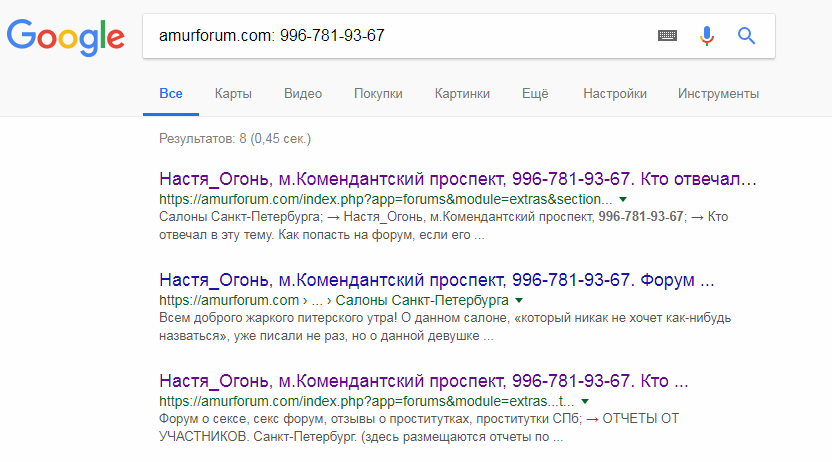Click the blue search magnifier icon

746,36
